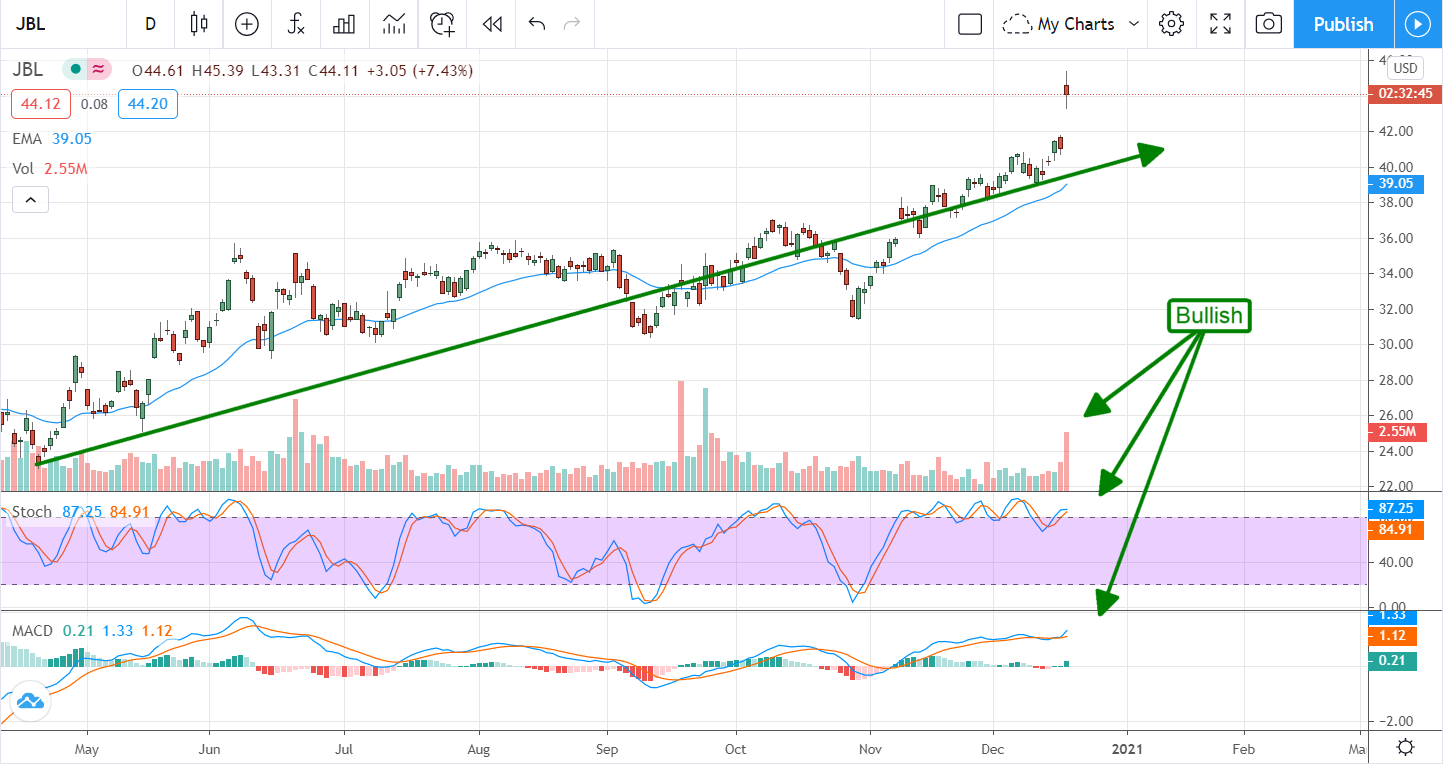Screen dimensions: 1443x764
Task: Expand the My Charts dropdown arrow
Action: 1133,24
